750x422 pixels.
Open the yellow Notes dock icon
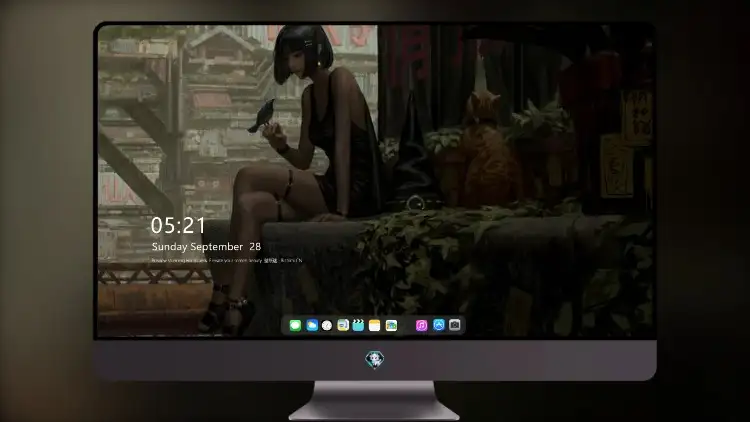coord(375,325)
